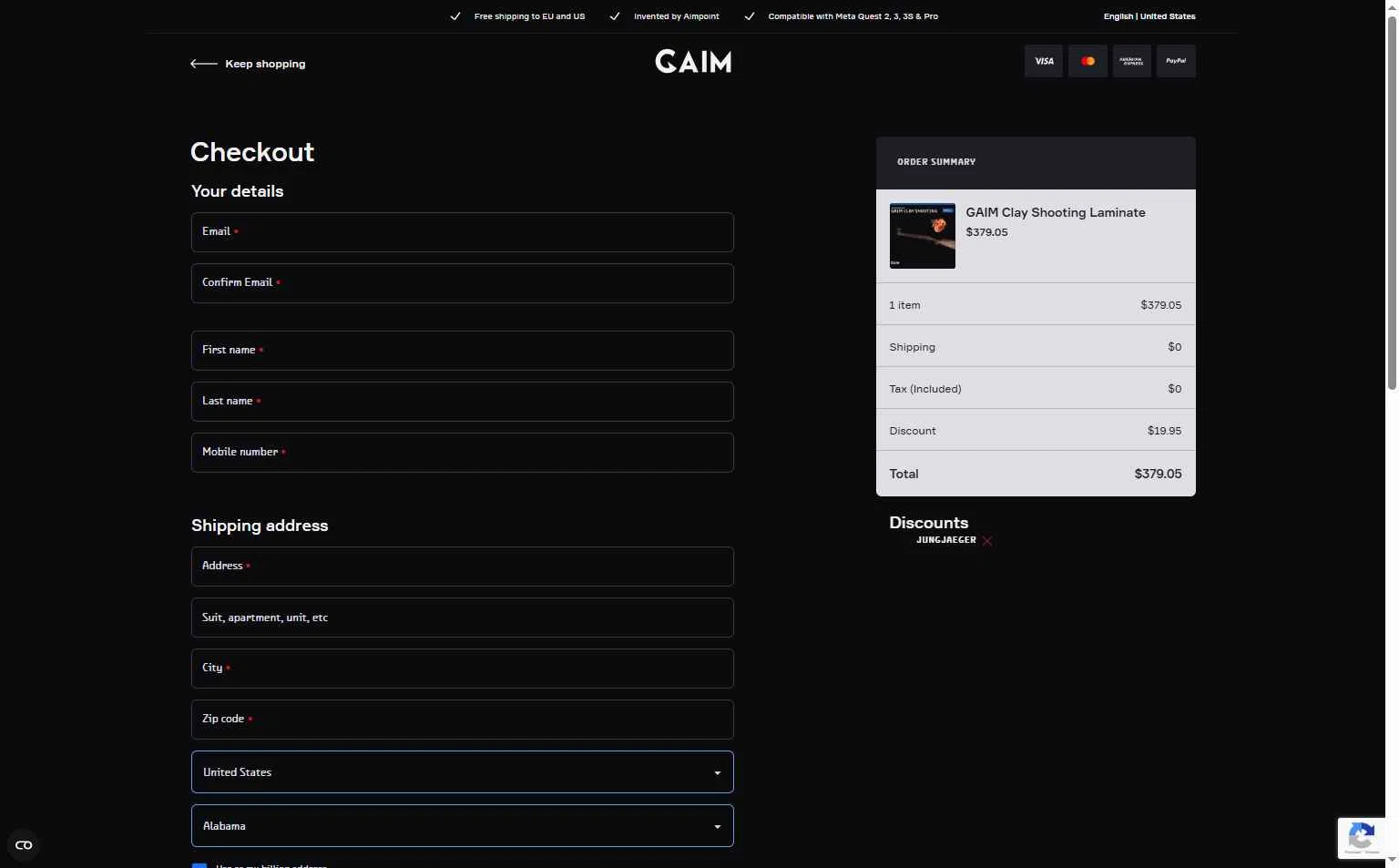Viewport: 1399px width, 868px height.
Task: Click the ORDER SUMMARY header
Action: [x=936, y=162]
